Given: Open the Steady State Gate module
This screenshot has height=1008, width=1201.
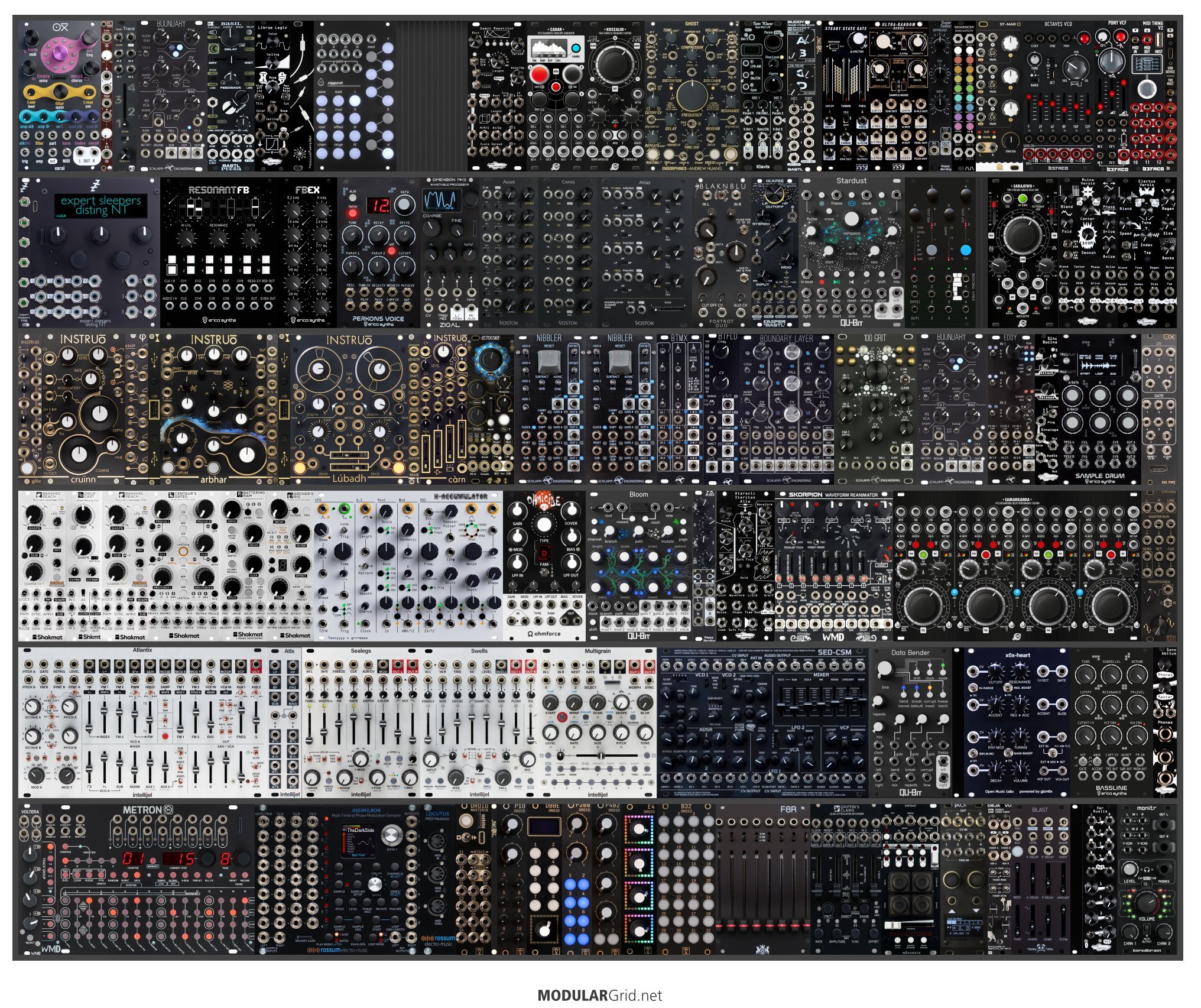Looking at the screenshot, I should coord(846,96).
